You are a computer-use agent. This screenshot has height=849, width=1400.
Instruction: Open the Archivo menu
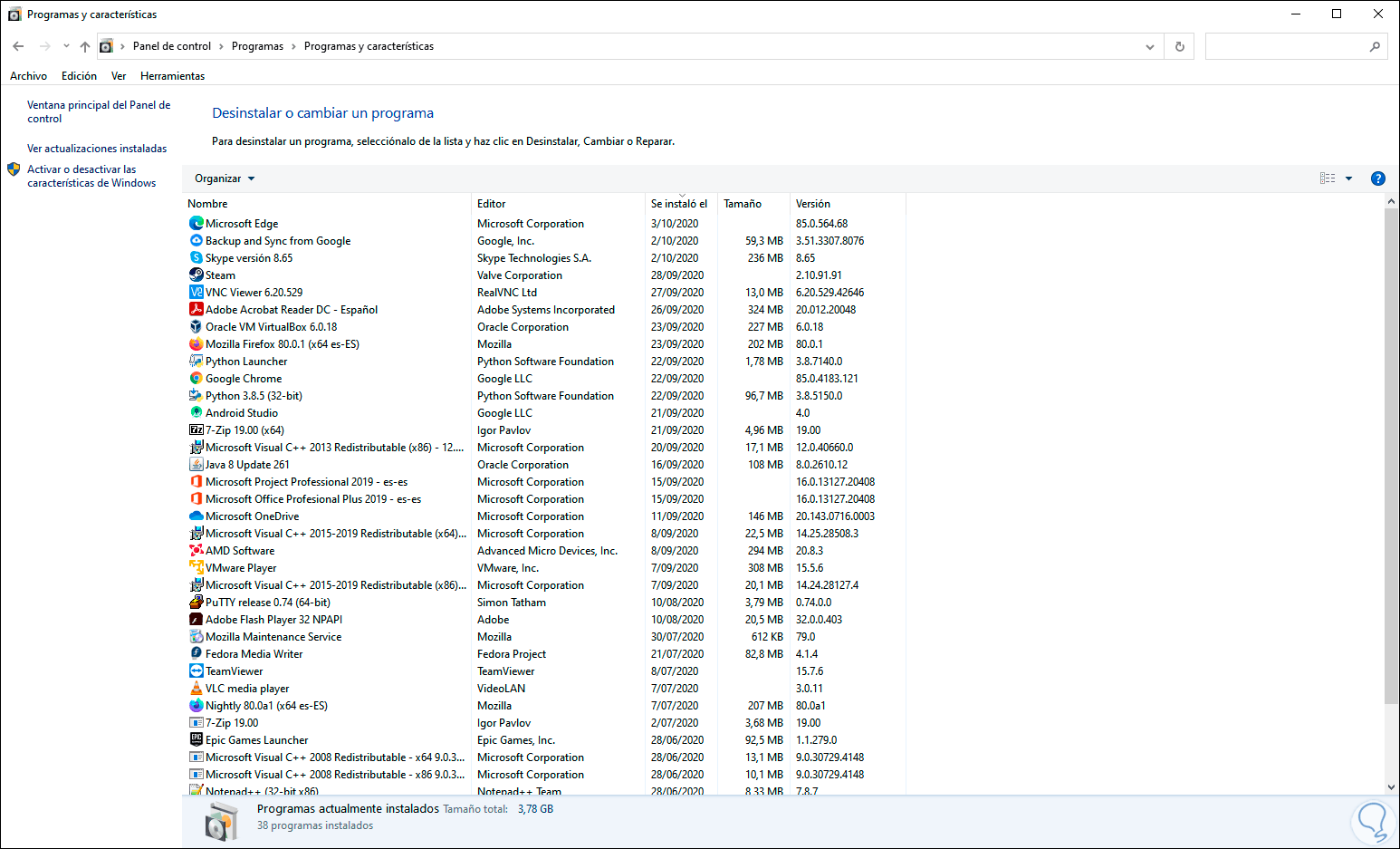[28, 76]
